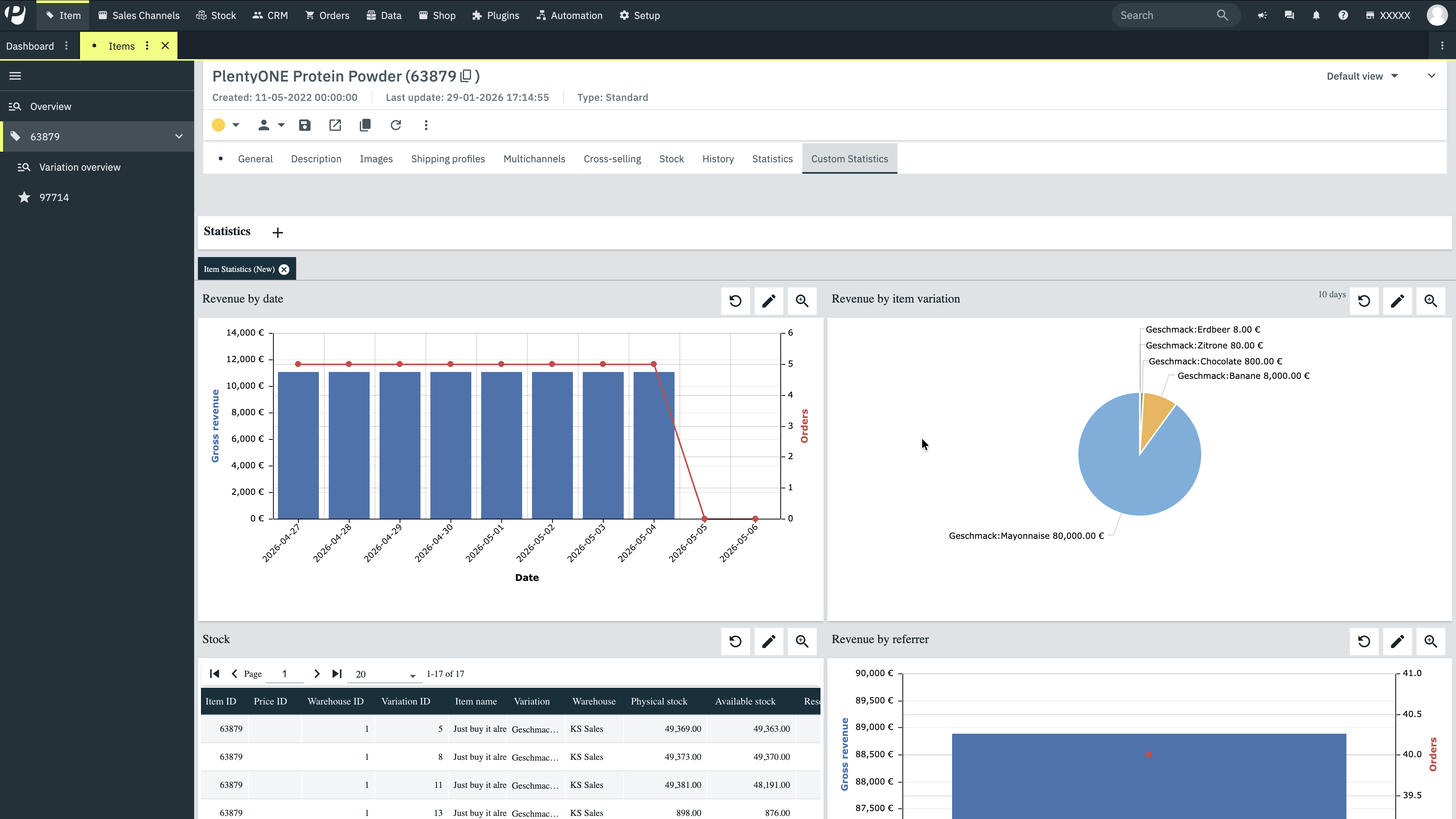Open the item toolbar more options
The width and height of the screenshot is (1456, 819).
[426, 125]
